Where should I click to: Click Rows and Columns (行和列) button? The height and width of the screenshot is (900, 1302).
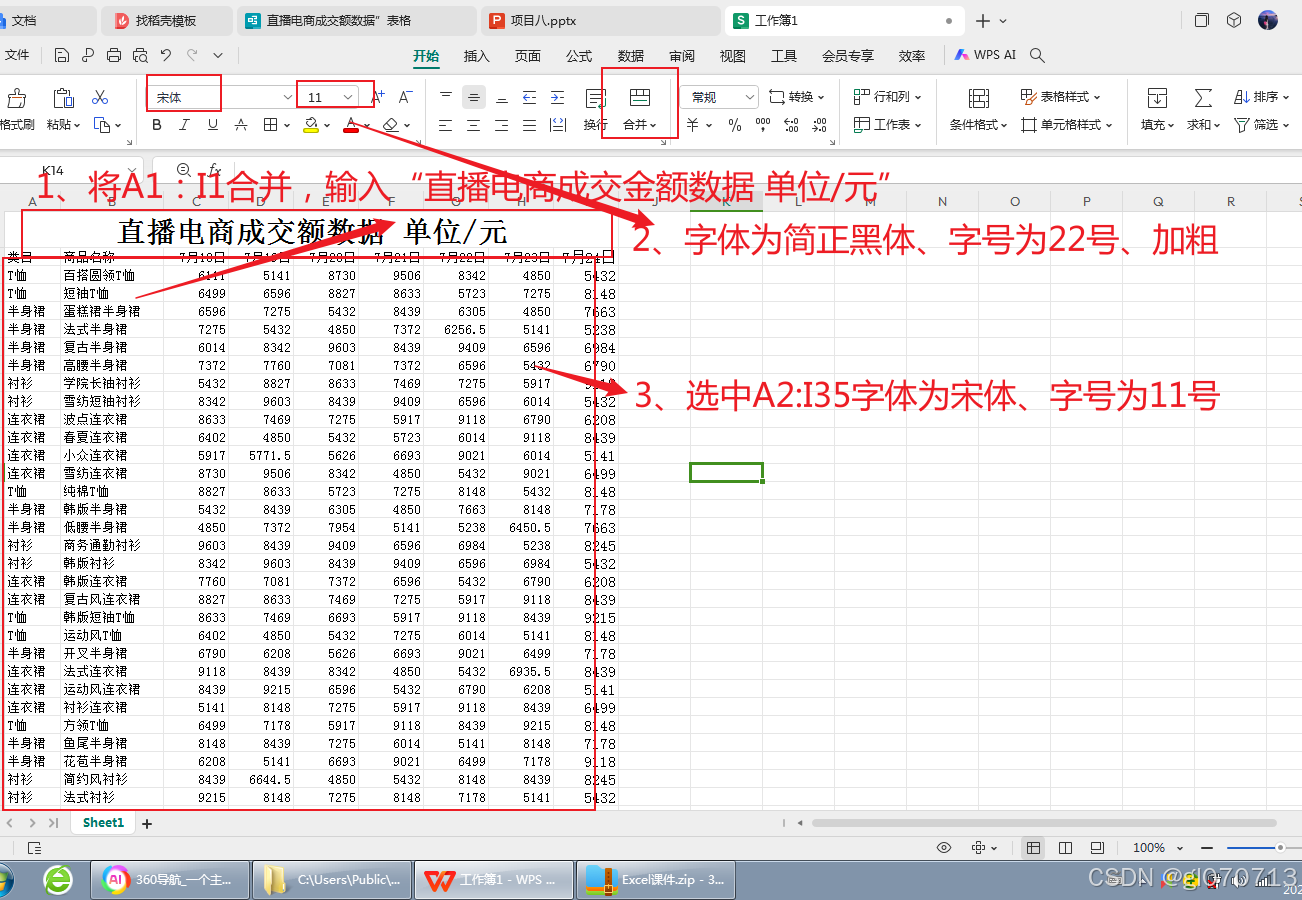[x=888, y=97]
